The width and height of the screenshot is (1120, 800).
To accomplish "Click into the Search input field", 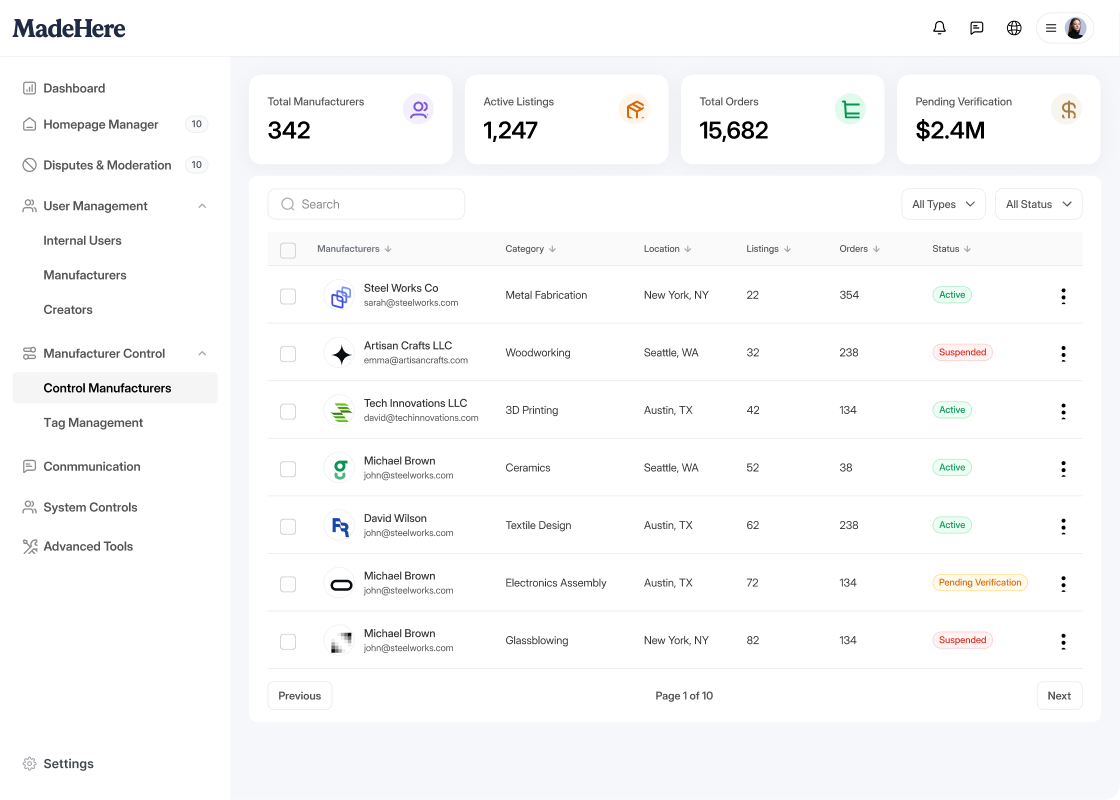I will (x=366, y=204).
